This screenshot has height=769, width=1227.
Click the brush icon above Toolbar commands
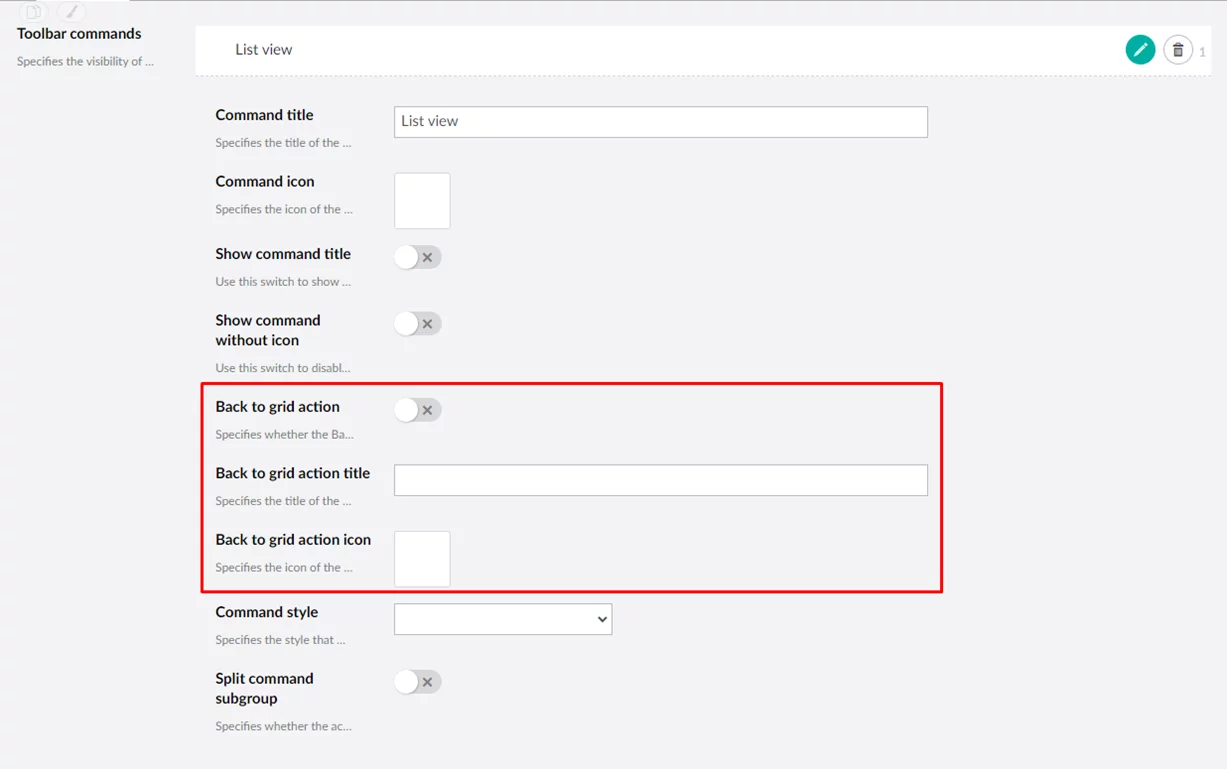pos(70,12)
